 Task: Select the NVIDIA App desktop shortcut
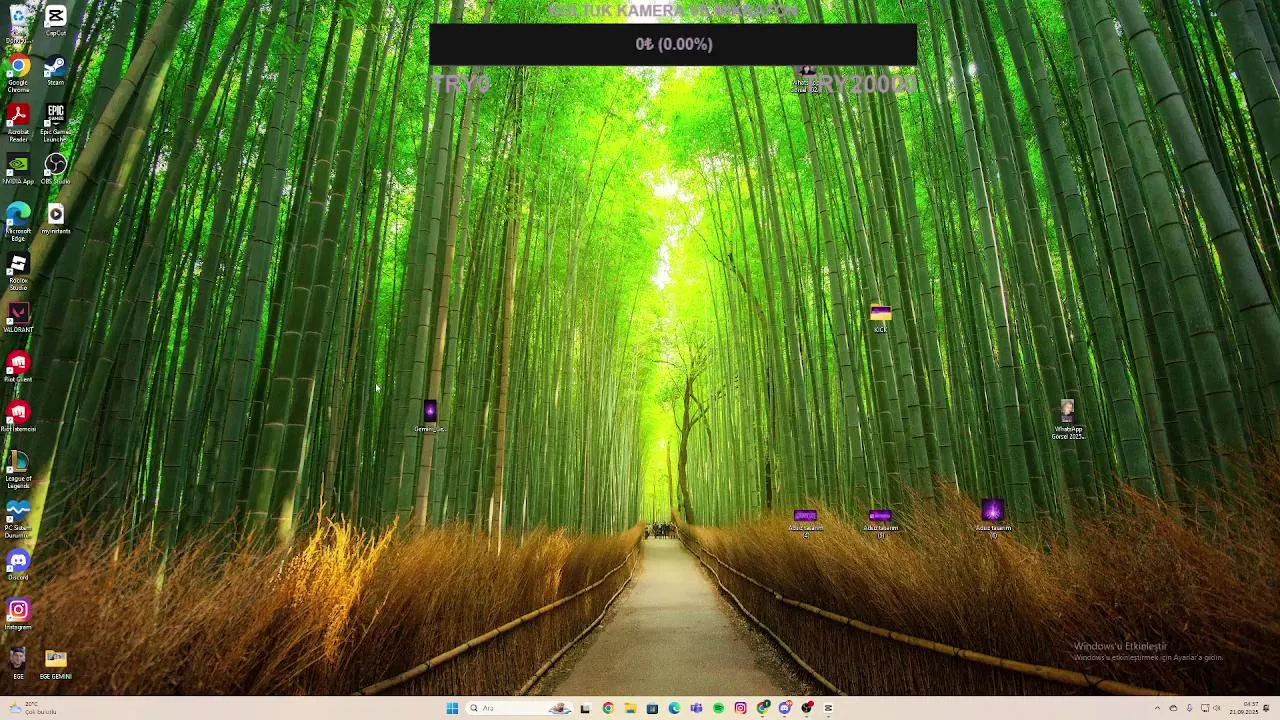[x=18, y=170]
